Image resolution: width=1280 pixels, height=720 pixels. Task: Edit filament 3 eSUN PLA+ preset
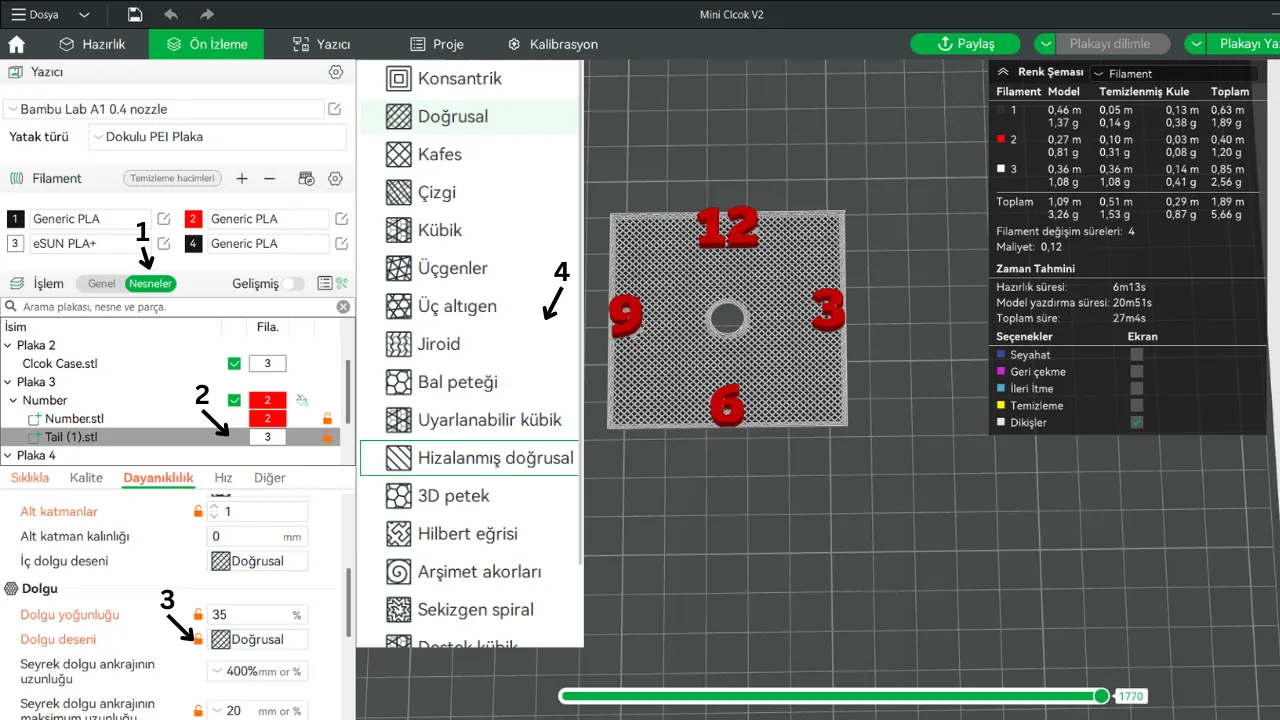click(x=164, y=244)
